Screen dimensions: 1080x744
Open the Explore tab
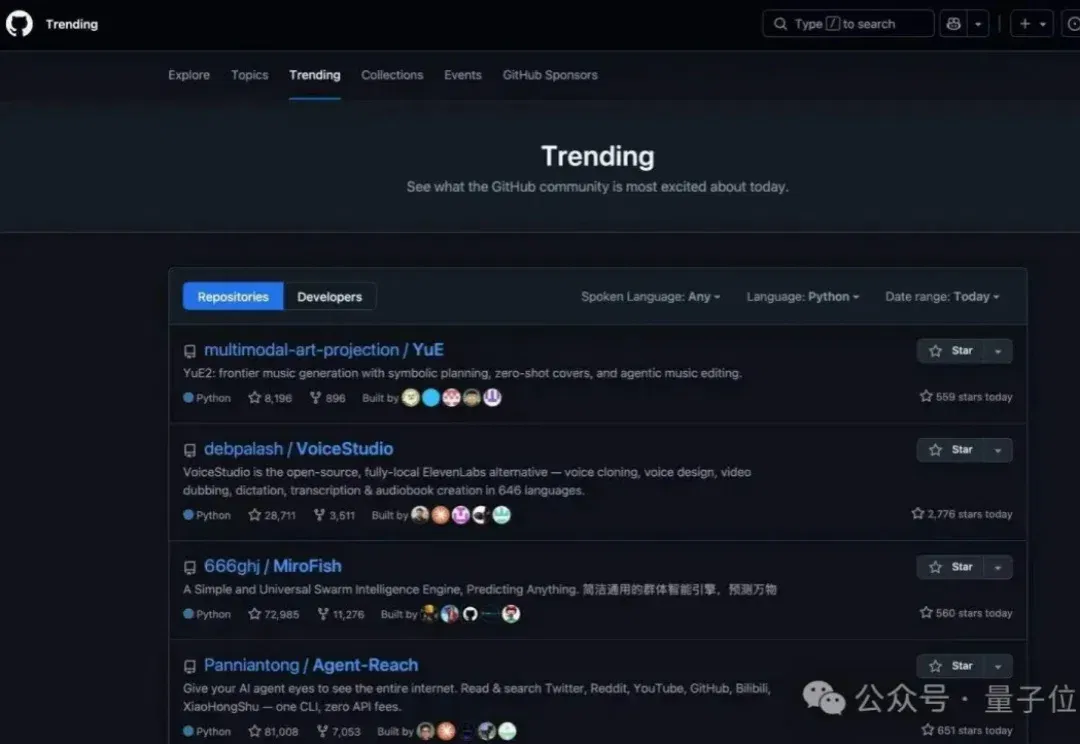(189, 75)
